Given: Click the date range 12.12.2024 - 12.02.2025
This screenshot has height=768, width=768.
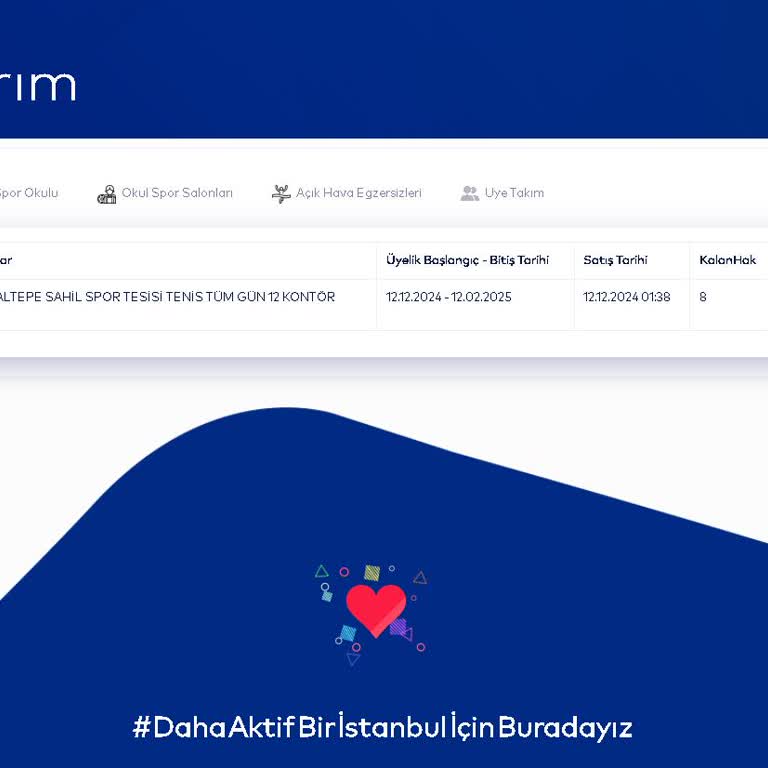Looking at the screenshot, I should (x=449, y=297).
